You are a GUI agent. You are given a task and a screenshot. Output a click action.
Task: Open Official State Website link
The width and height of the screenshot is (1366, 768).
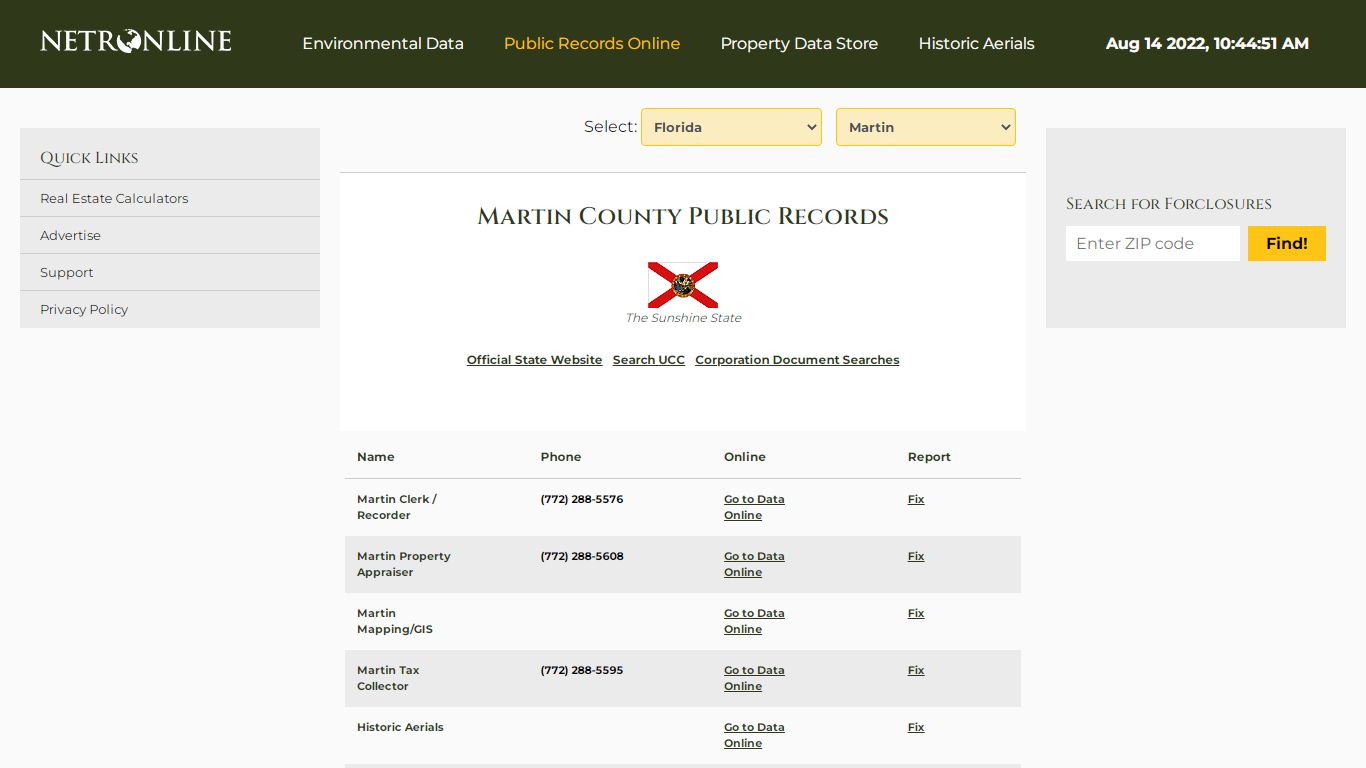point(534,360)
